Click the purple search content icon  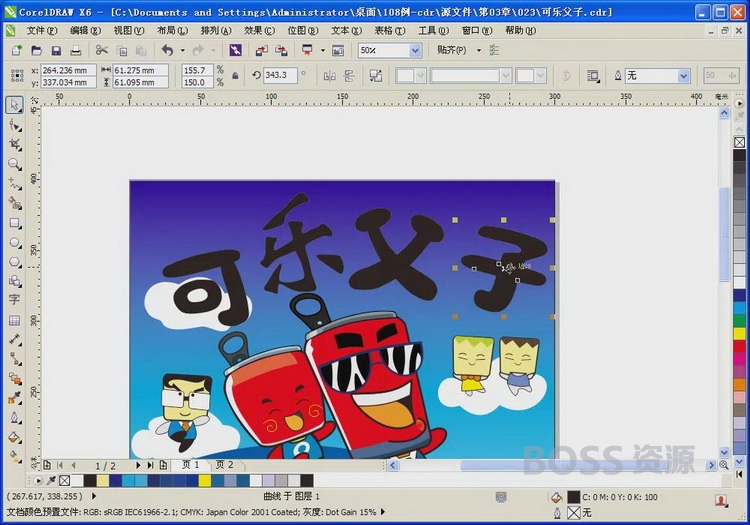[235, 50]
